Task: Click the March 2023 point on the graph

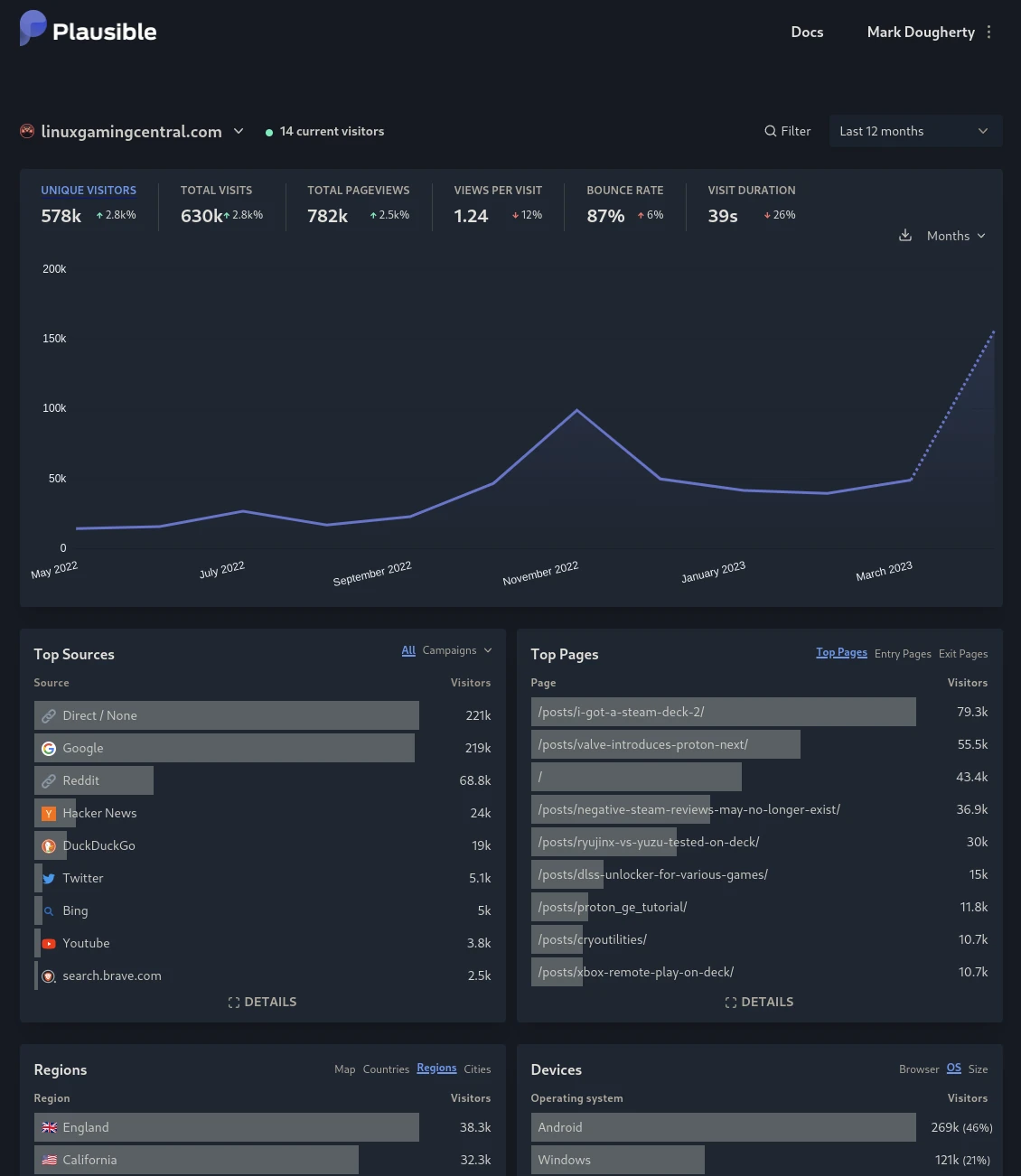Action: 910,480
